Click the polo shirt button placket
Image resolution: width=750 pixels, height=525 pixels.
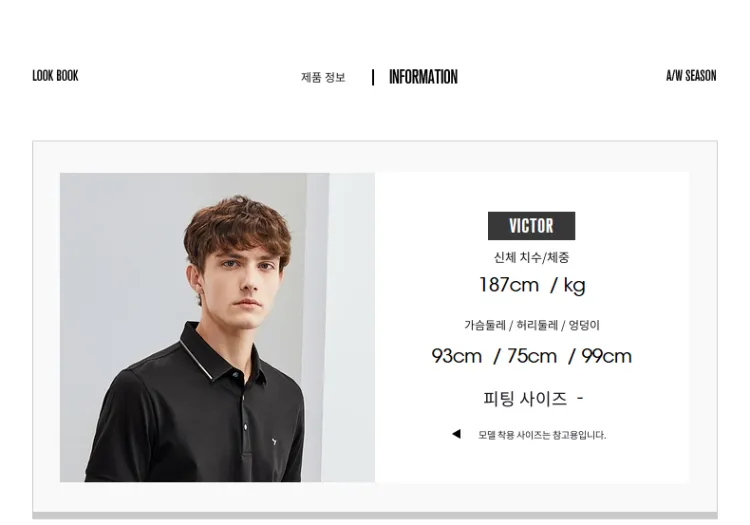click(x=245, y=423)
